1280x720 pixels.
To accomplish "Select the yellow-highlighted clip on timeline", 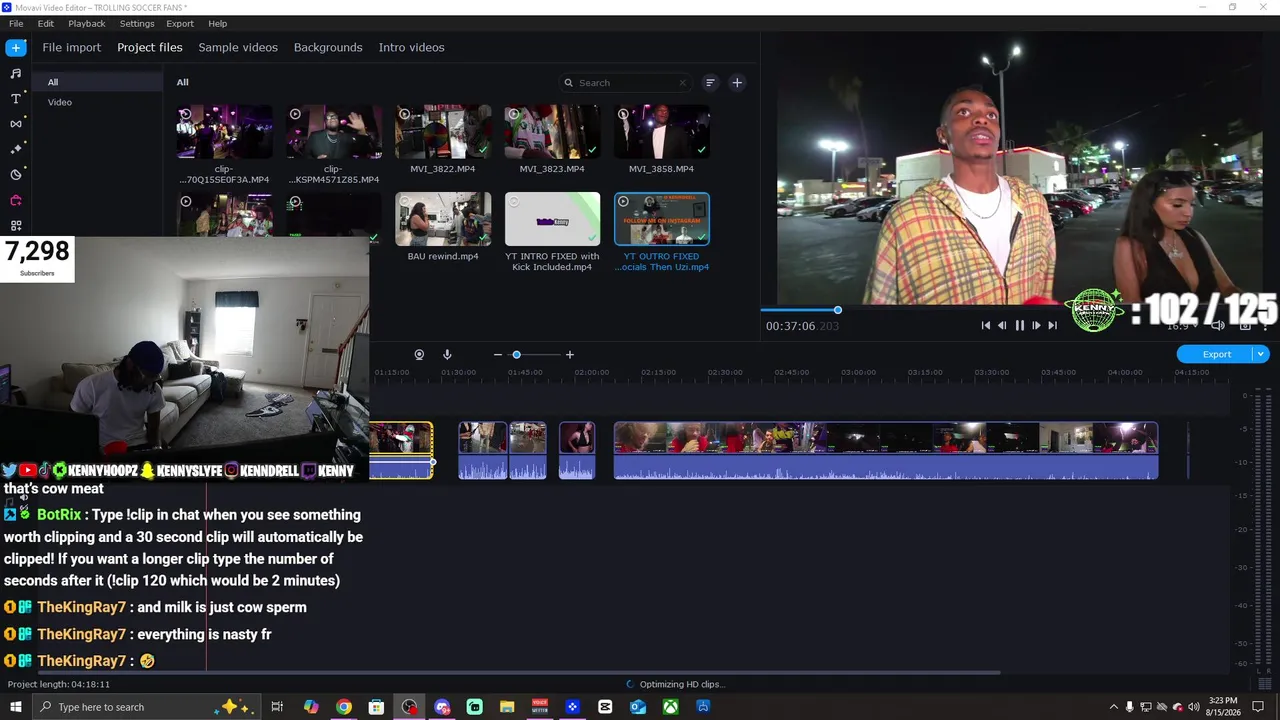I will click(401, 450).
